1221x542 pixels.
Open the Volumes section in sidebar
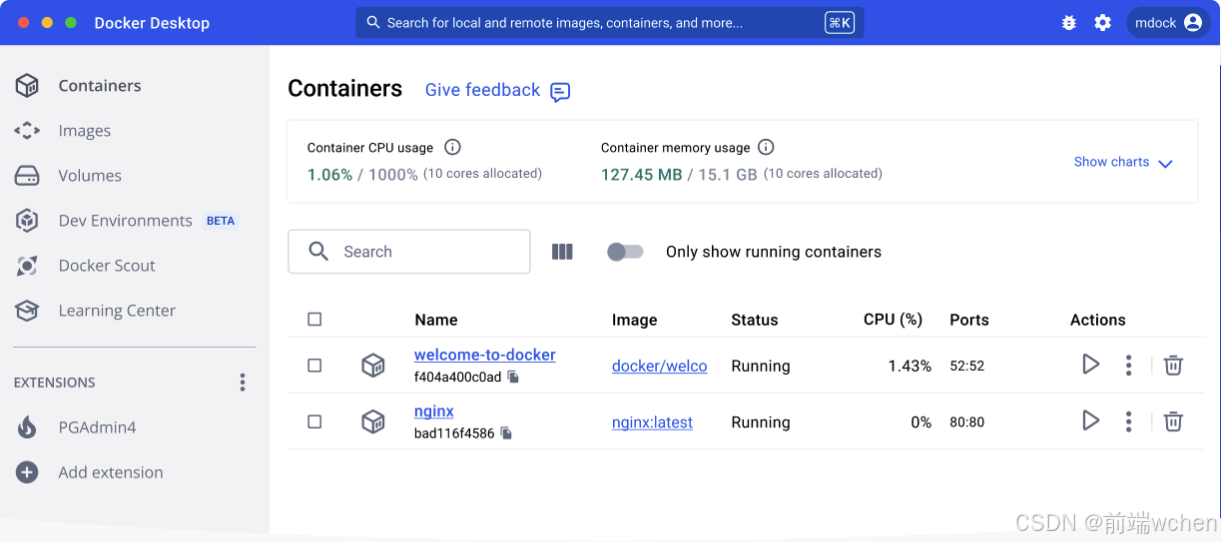click(90, 176)
